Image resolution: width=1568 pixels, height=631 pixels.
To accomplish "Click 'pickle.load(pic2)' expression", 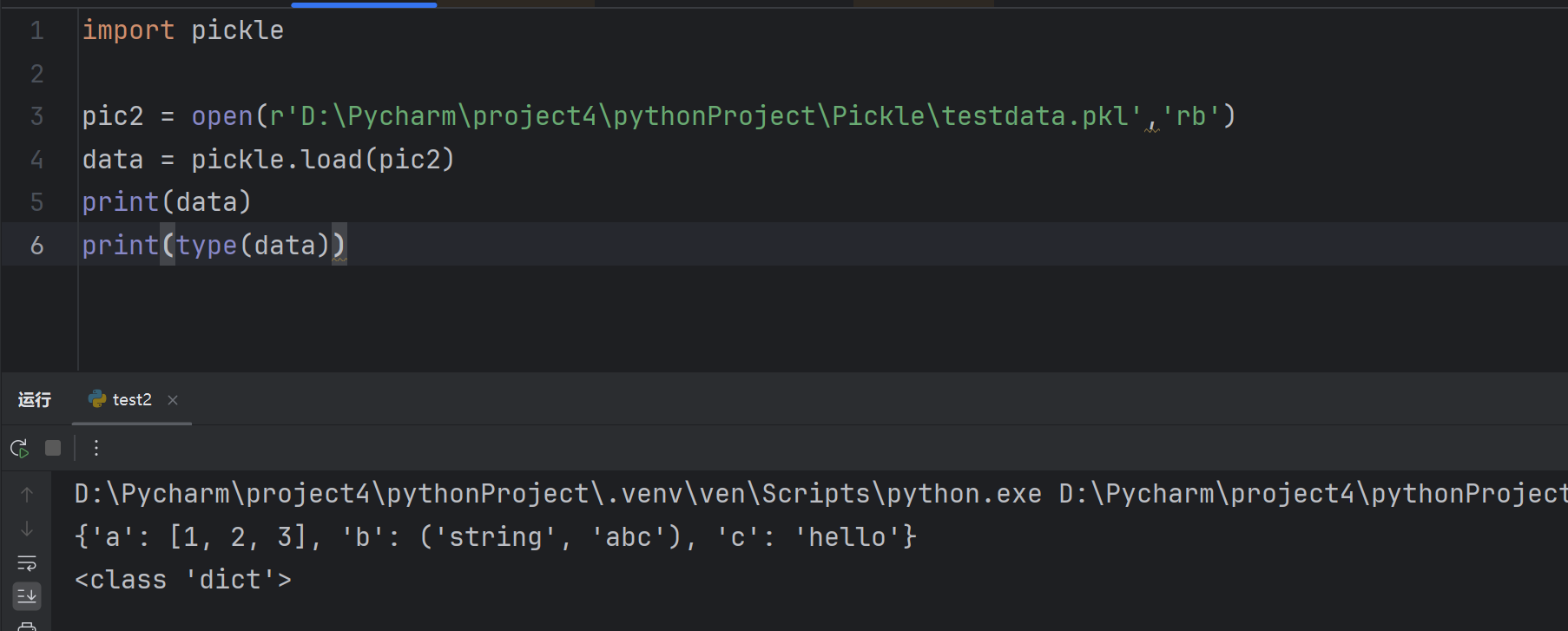I will [323, 160].
